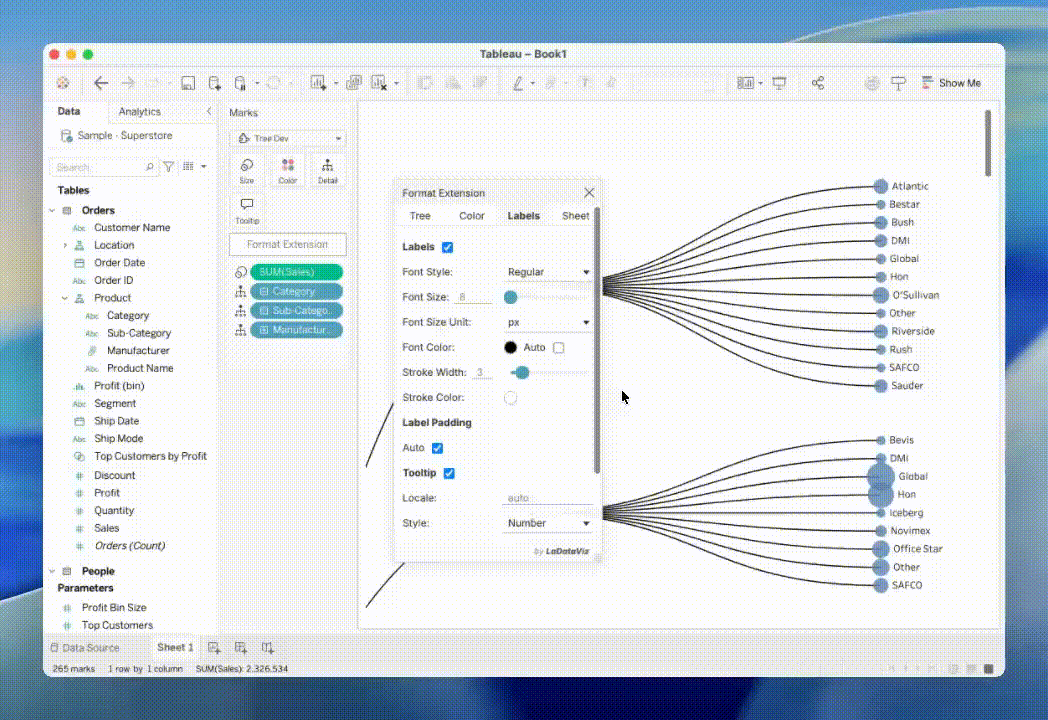Image resolution: width=1048 pixels, height=720 pixels.
Task: Click the Format Extension button
Action: pyautogui.click(x=287, y=244)
